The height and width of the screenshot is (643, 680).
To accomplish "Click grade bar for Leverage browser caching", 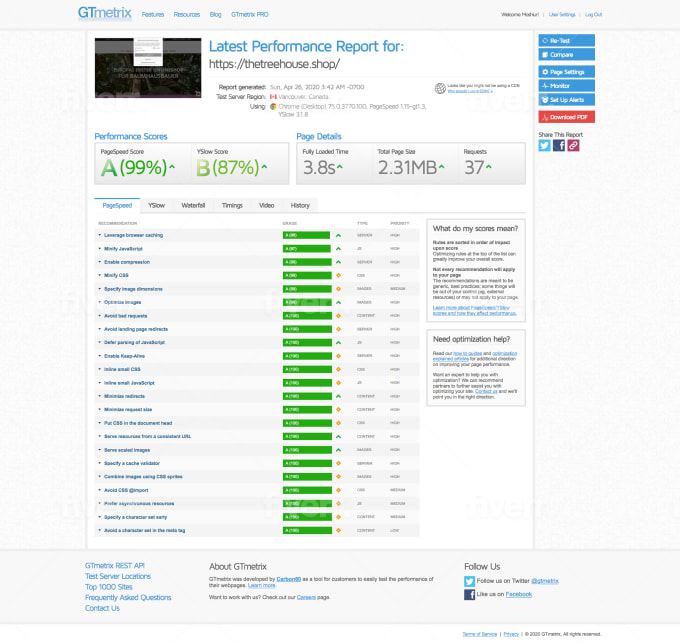I will [x=307, y=235].
